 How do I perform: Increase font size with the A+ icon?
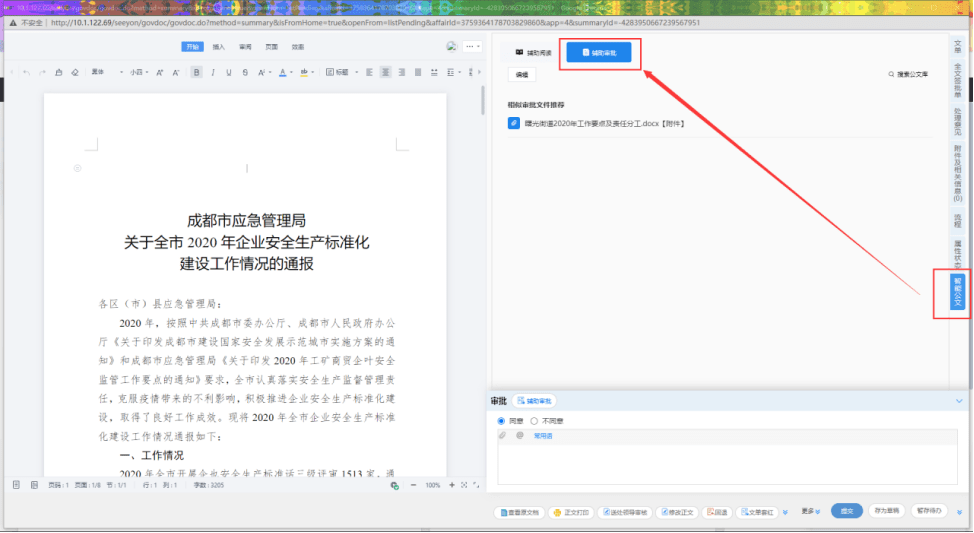(x=160, y=73)
